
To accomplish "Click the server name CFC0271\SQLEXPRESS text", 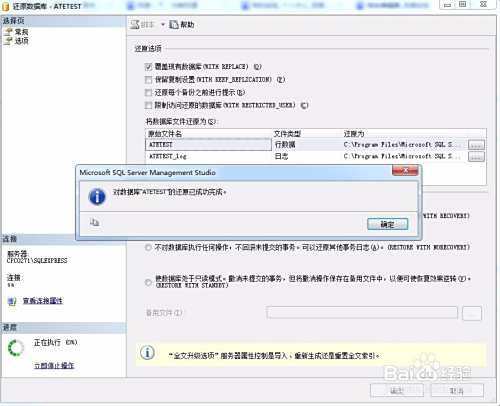I will (x=37, y=260).
